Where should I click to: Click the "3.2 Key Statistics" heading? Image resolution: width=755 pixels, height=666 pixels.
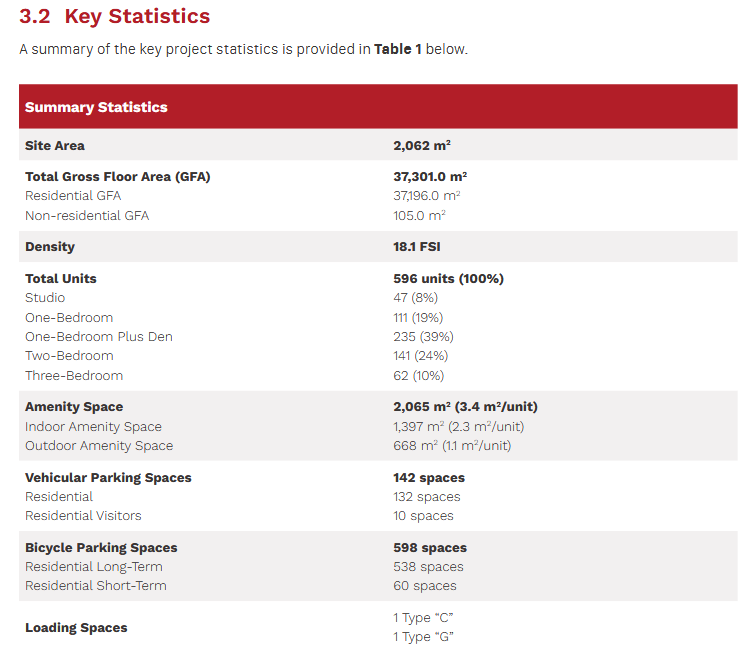click(115, 17)
